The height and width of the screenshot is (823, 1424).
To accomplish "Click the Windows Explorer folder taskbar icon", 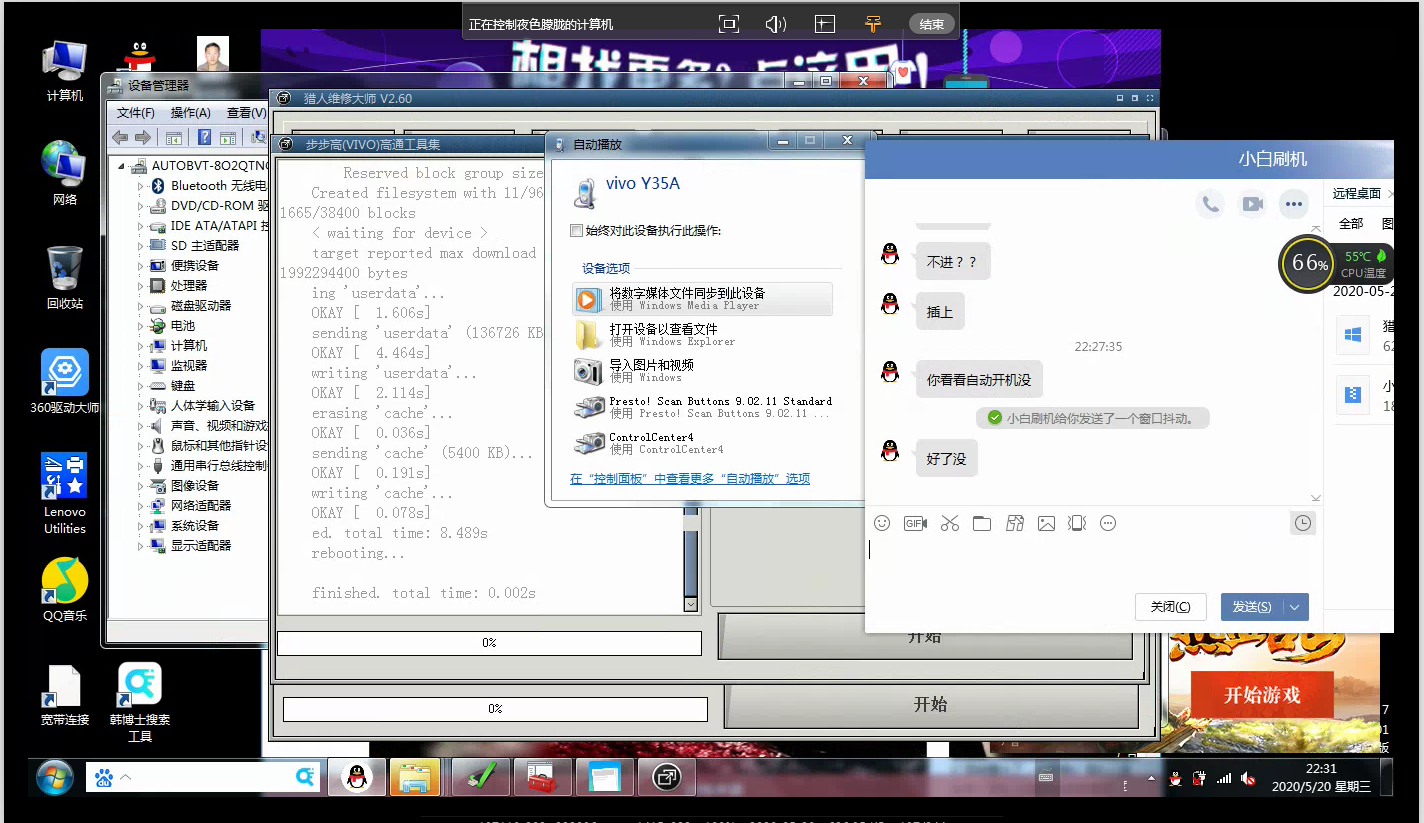I will pyautogui.click(x=415, y=777).
